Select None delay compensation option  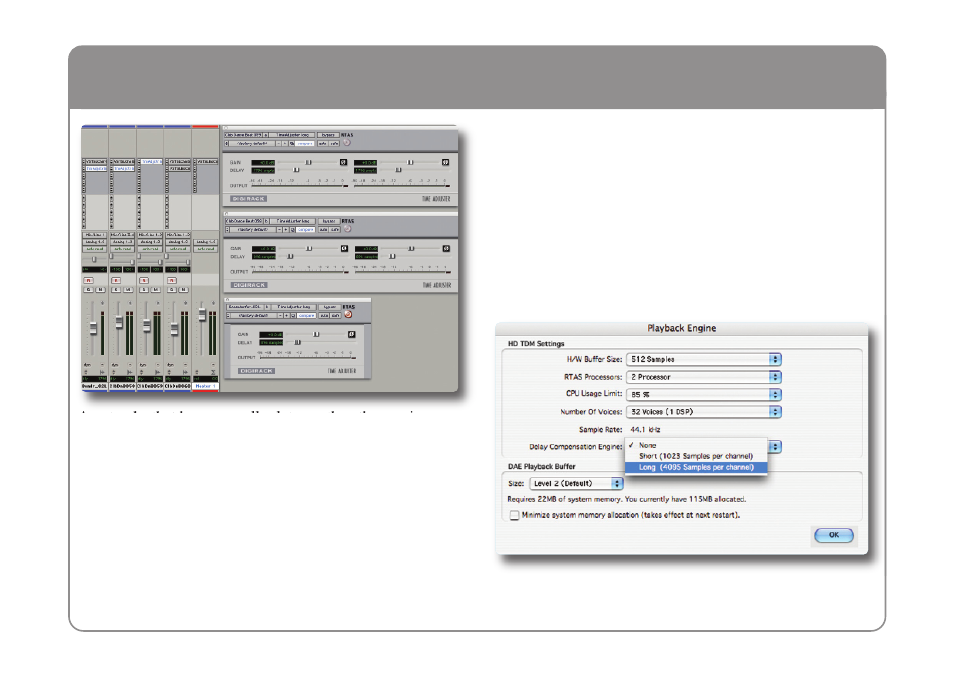(x=696, y=446)
